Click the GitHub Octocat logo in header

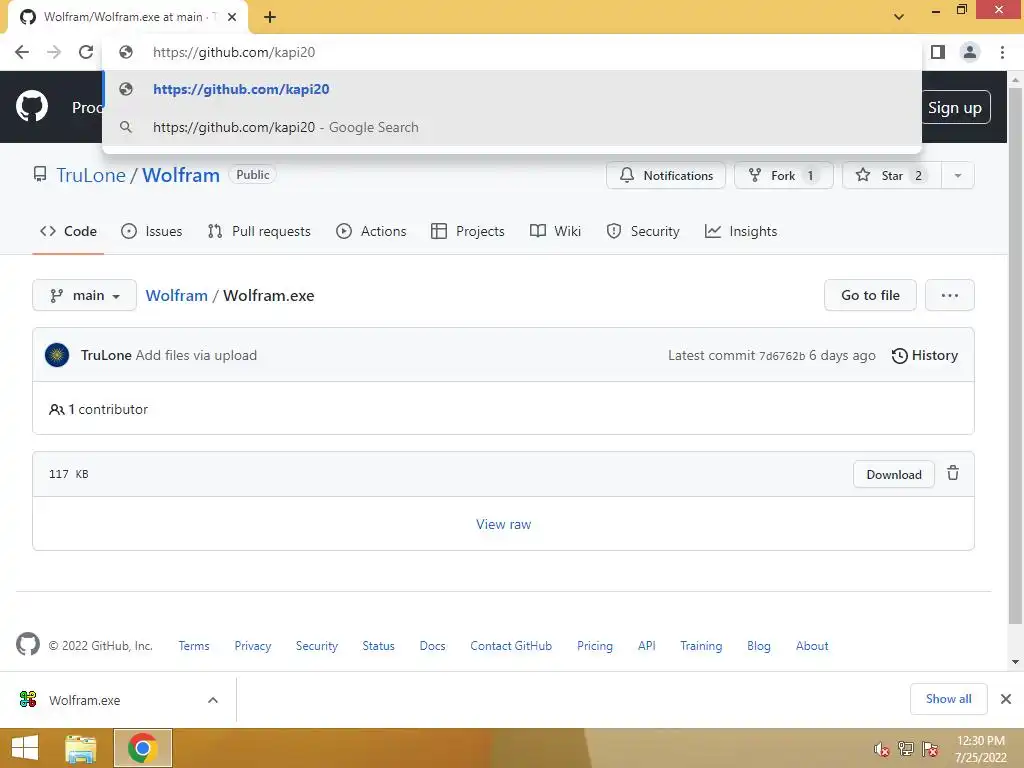pyautogui.click(x=31, y=106)
